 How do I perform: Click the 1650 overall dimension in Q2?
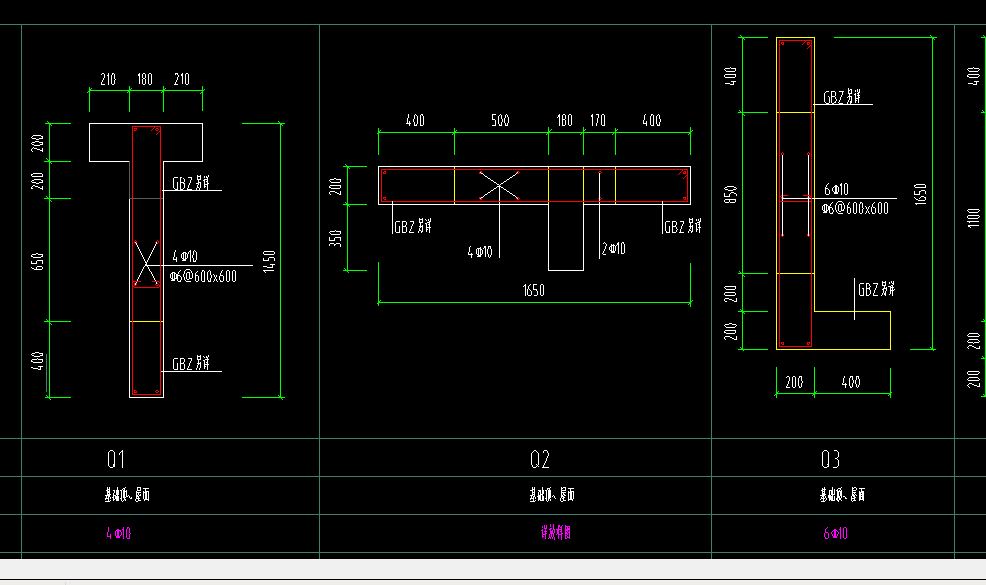(533, 290)
